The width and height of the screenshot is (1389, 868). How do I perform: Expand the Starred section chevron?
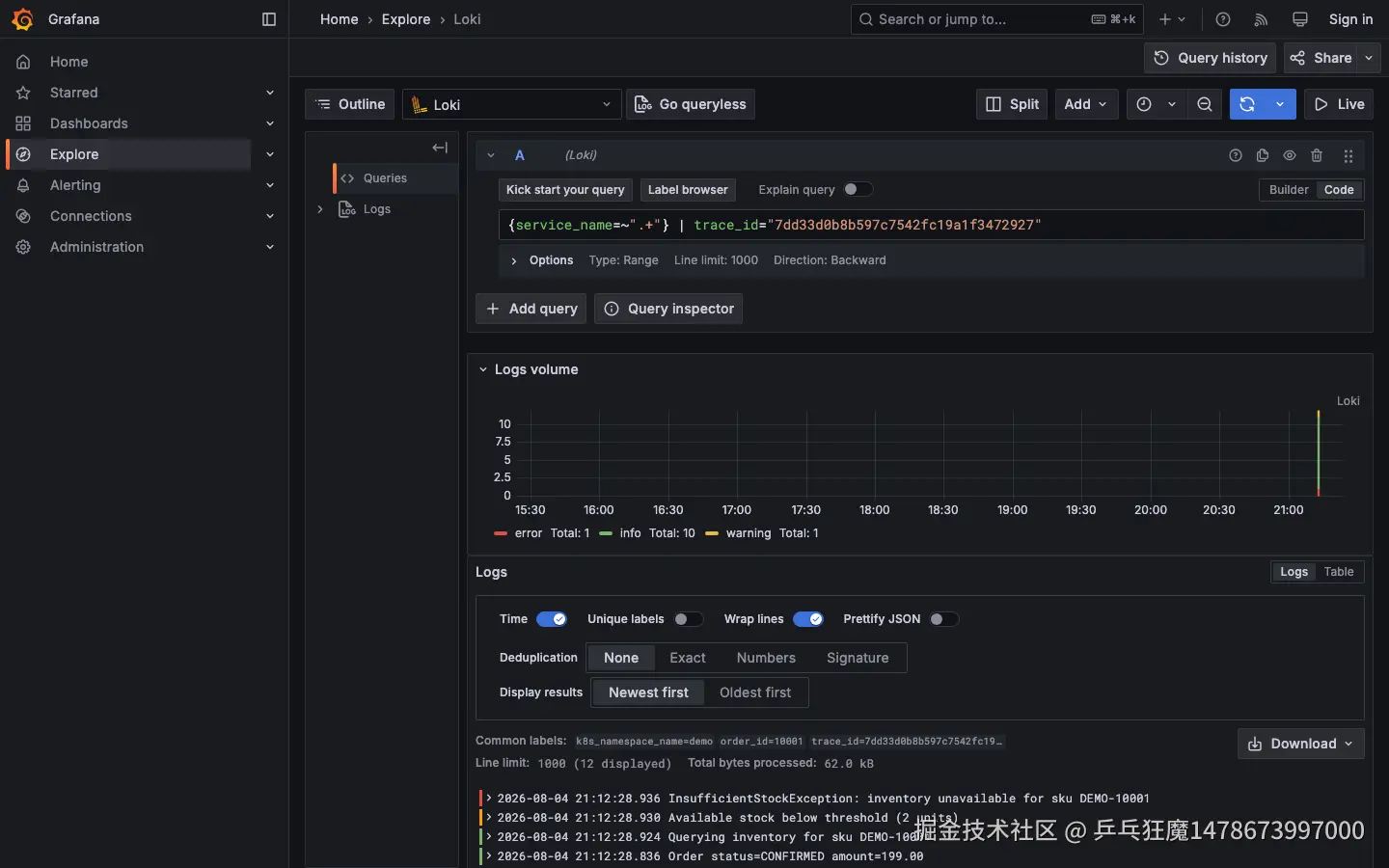pyautogui.click(x=270, y=93)
